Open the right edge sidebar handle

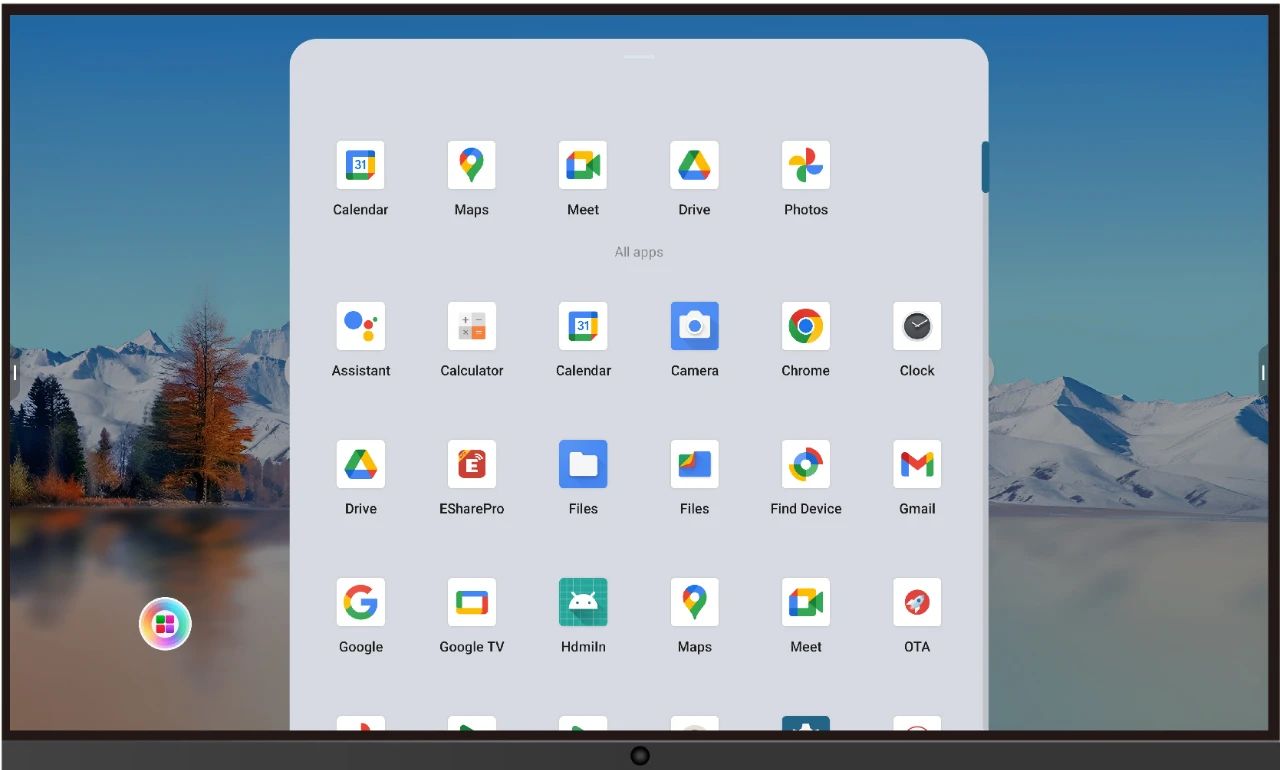coord(1263,373)
